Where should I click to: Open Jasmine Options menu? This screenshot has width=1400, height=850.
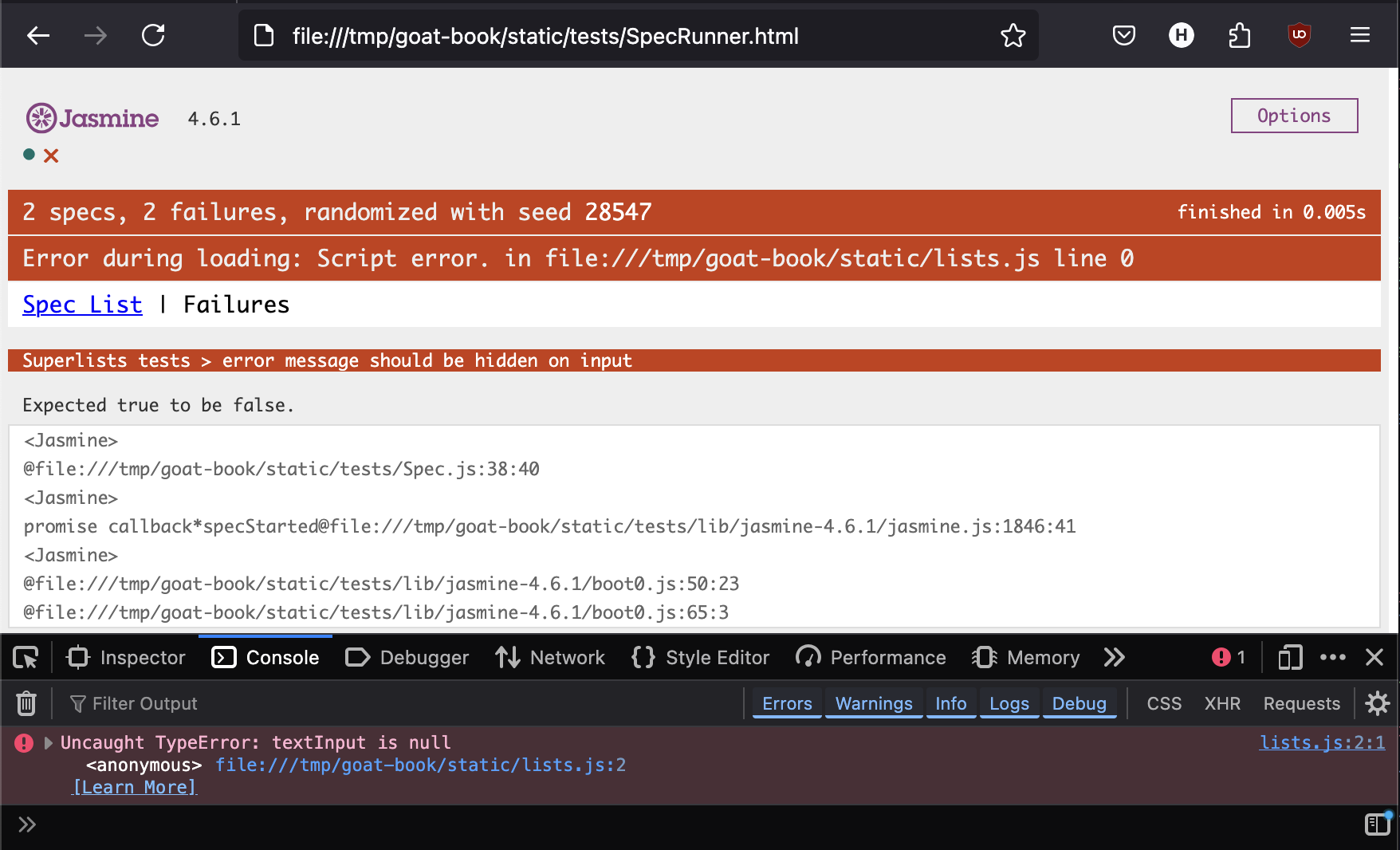[1294, 116]
